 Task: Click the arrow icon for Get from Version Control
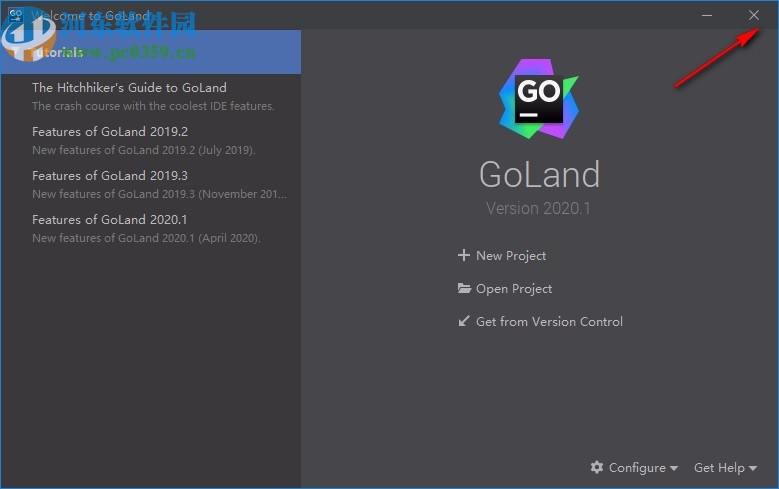tap(464, 321)
